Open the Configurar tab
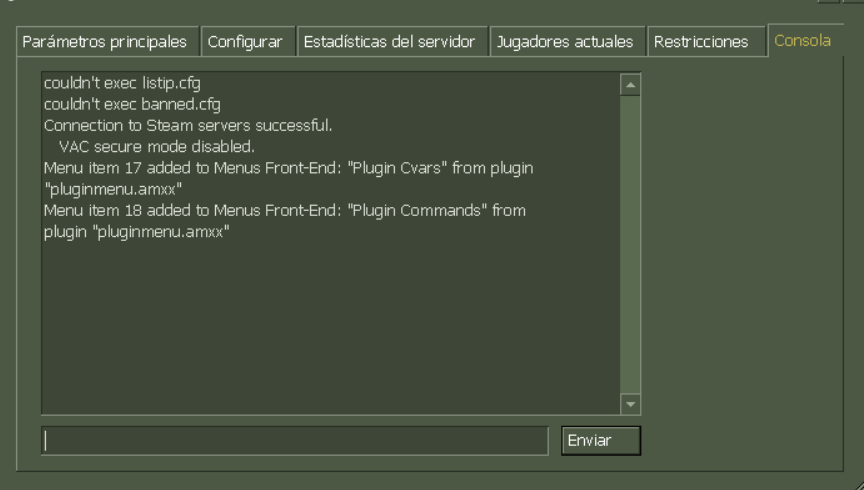The height and width of the screenshot is (490, 864). click(245, 42)
